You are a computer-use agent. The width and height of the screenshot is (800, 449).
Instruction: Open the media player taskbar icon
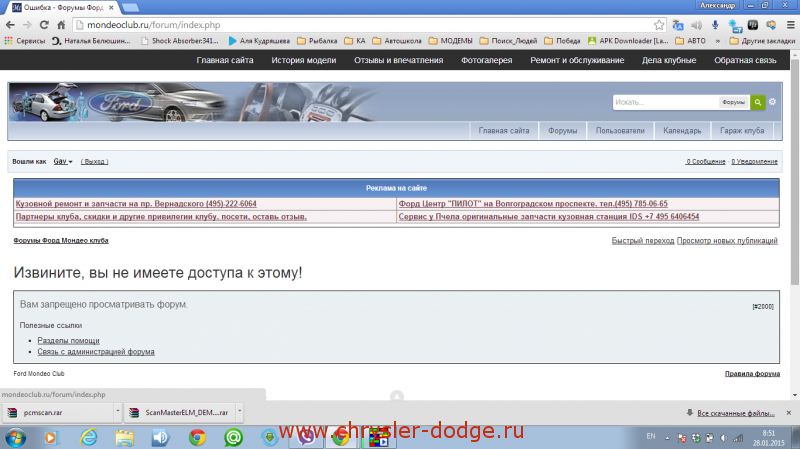[x=51, y=438]
